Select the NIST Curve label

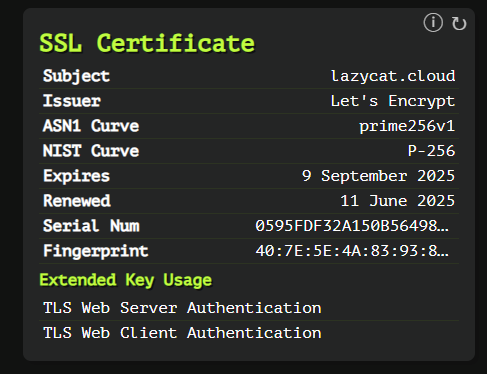(91, 151)
